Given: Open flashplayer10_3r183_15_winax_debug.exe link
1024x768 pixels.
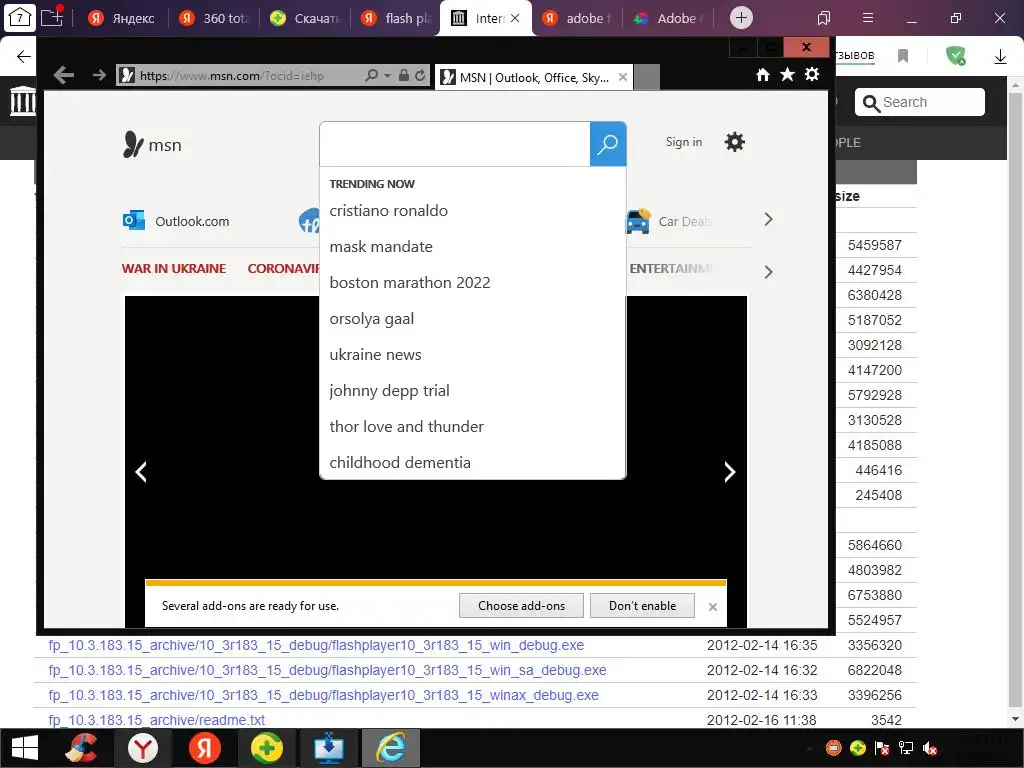Looking at the screenshot, I should point(323,695).
